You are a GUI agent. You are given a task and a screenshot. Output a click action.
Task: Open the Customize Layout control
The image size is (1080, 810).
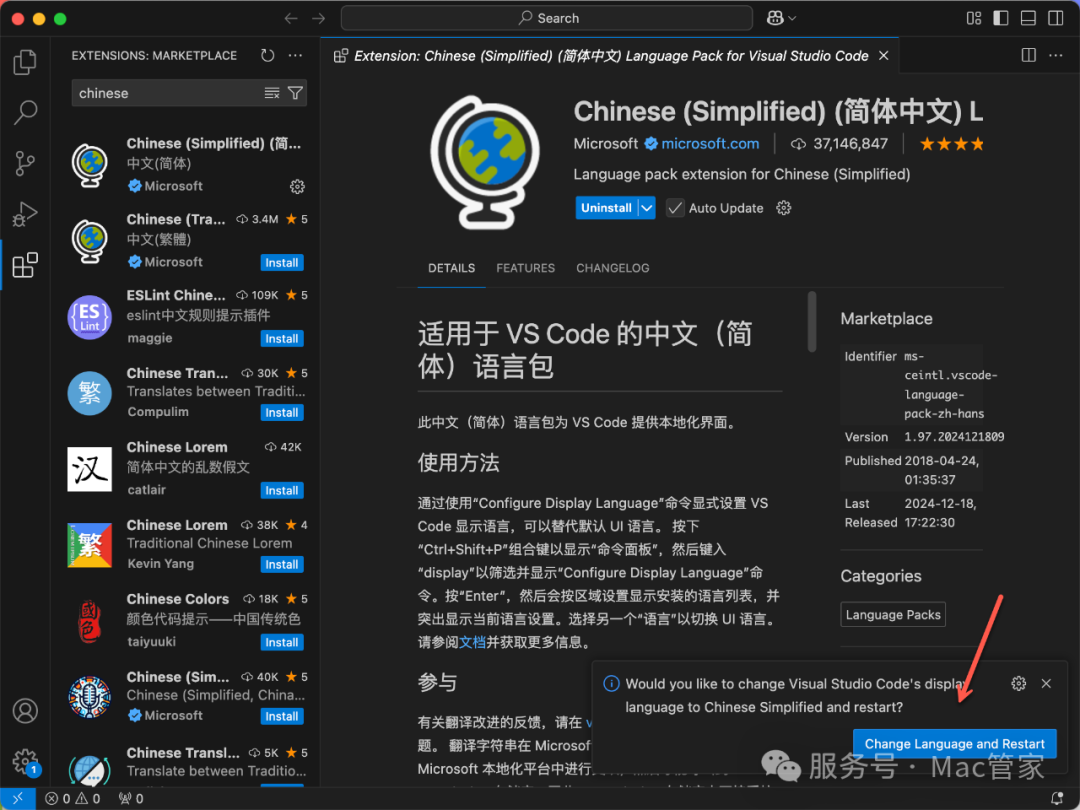click(x=974, y=18)
